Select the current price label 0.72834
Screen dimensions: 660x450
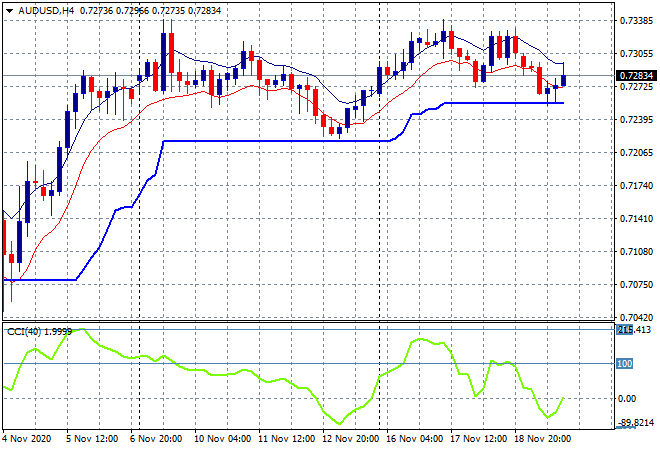pyautogui.click(x=636, y=76)
